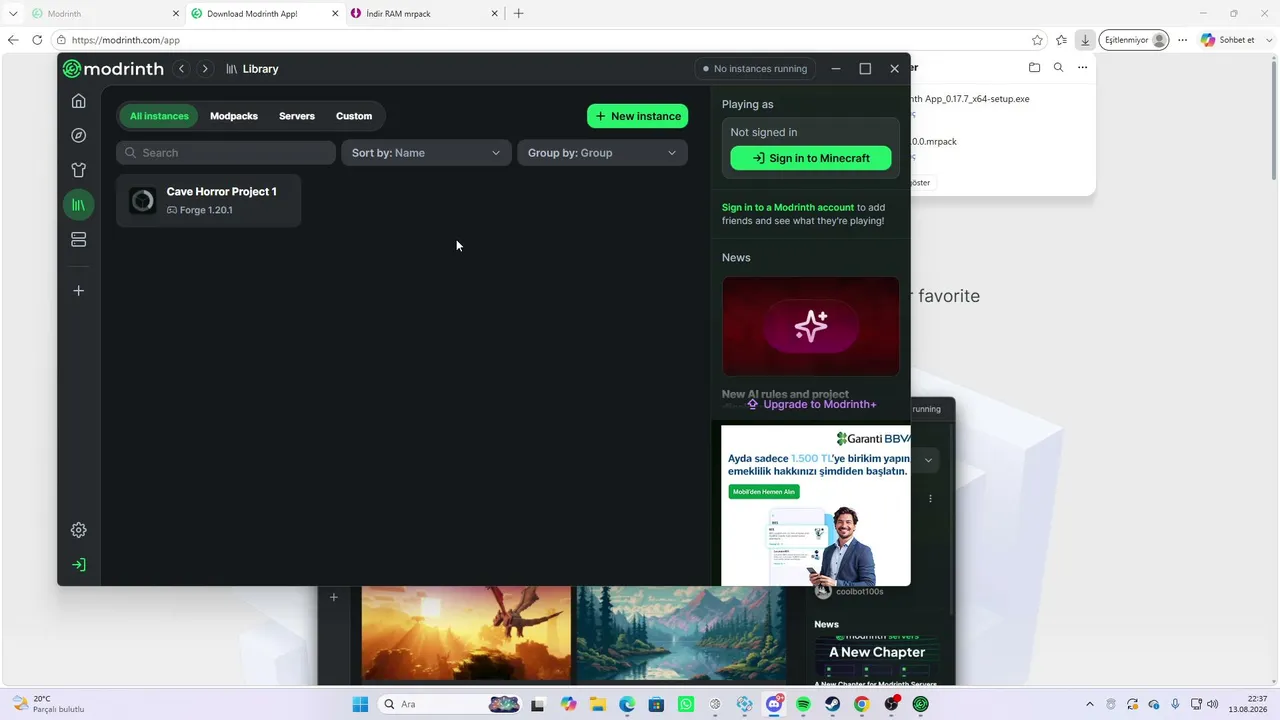Open Steam from the taskbar
The height and width of the screenshot is (720, 1280).
pyautogui.click(x=832, y=704)
